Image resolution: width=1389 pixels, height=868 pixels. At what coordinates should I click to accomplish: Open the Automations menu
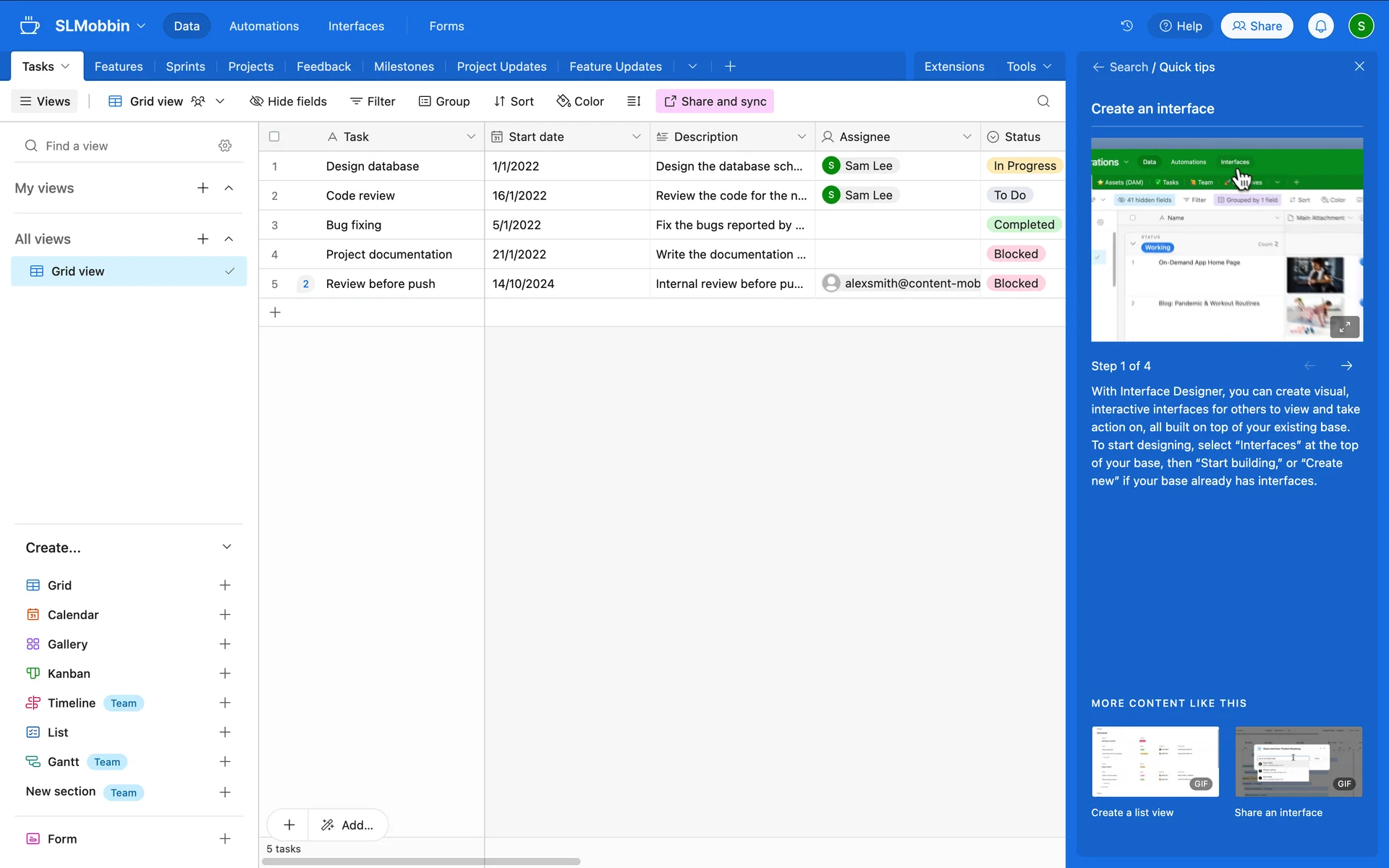click(263, 26)
